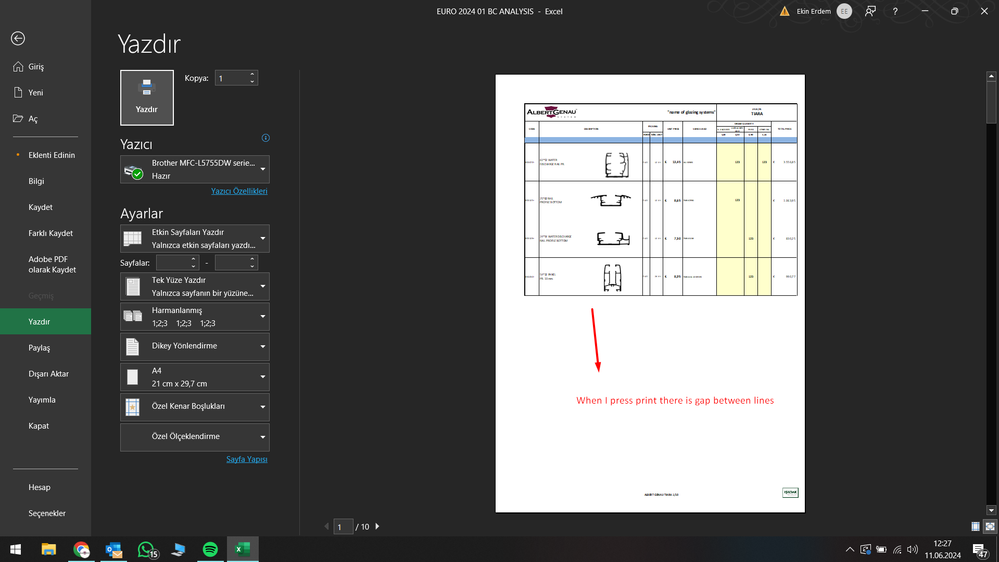
Task: Click the Ekin Erdem account avatar
Action: (x=844, y=11)
